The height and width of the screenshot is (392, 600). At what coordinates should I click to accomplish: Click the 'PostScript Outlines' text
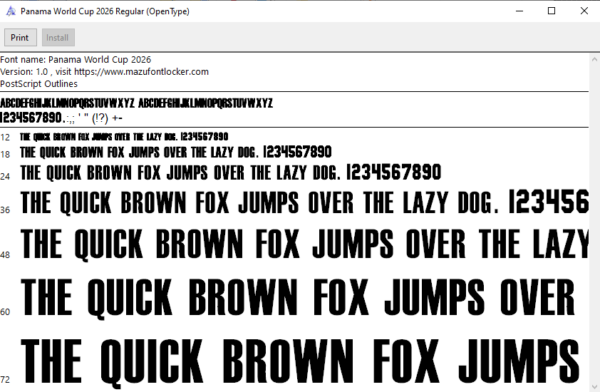39,84
